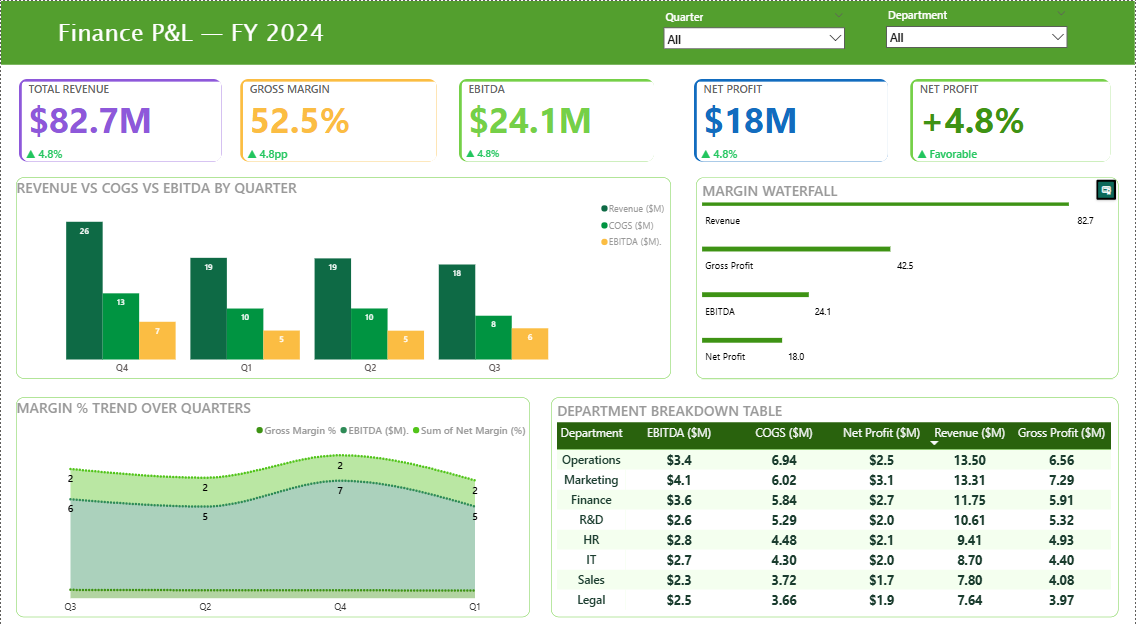This screenshot has height=626, width=1136.
Task: Click the small chevron above the Quarter slicer
Action: click(838, 17)
